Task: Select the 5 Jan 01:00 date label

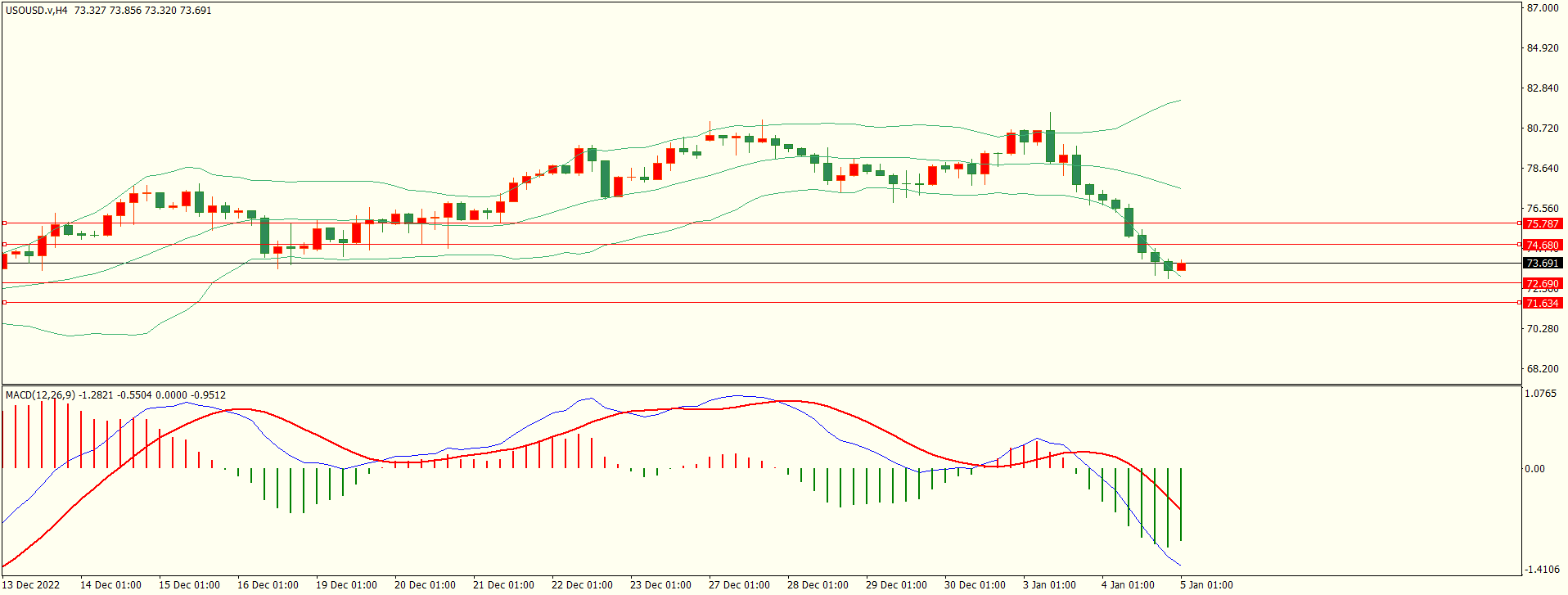Action: click(1206, 585)
